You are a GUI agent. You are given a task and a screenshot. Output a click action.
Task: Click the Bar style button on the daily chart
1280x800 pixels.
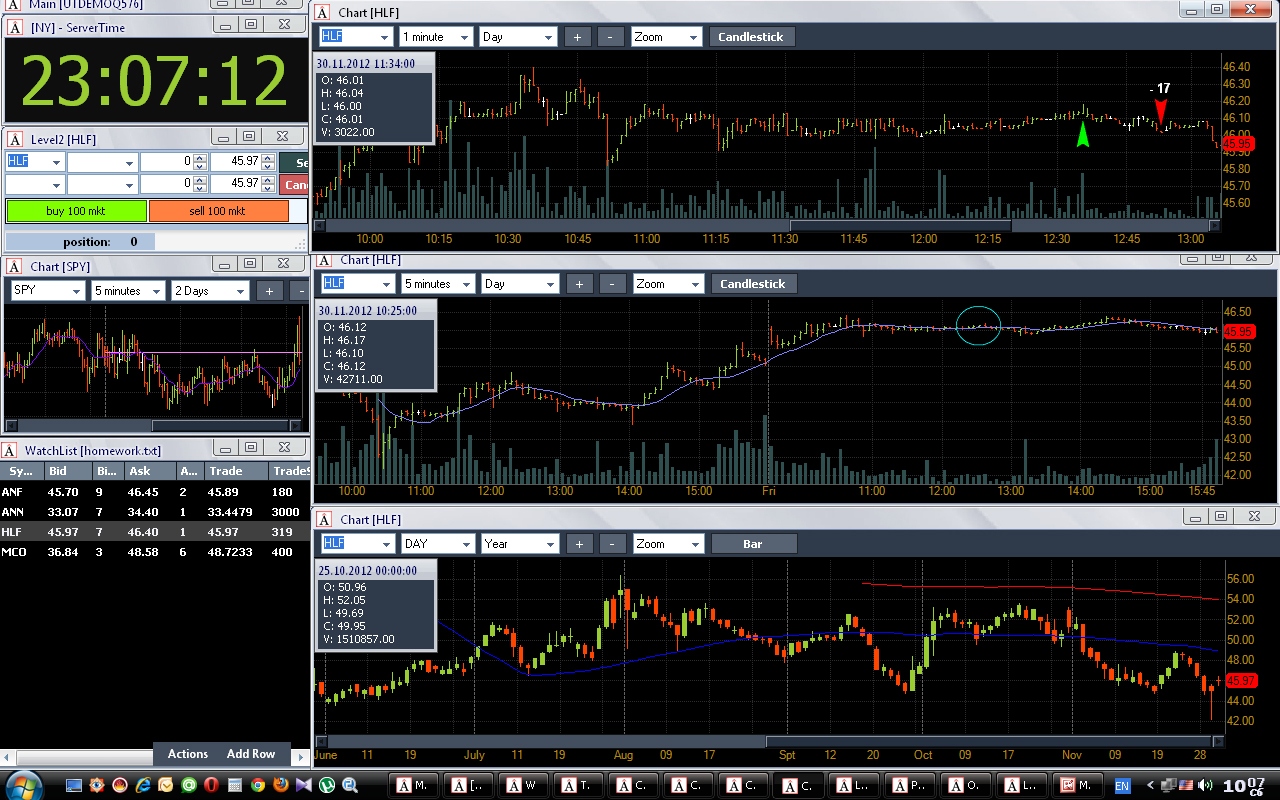(x=754, y=544)
